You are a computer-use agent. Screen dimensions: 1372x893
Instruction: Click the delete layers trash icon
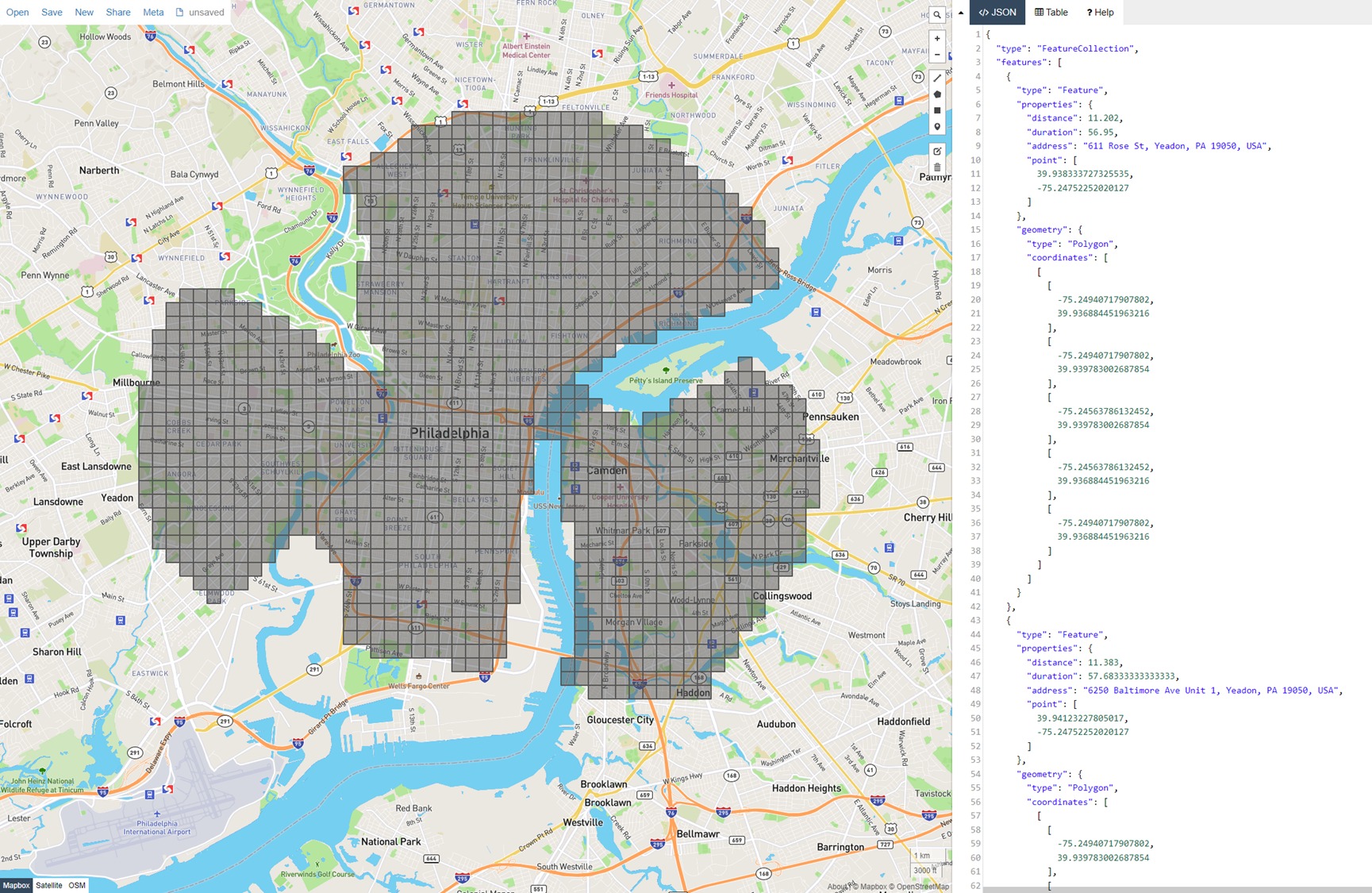937,167
